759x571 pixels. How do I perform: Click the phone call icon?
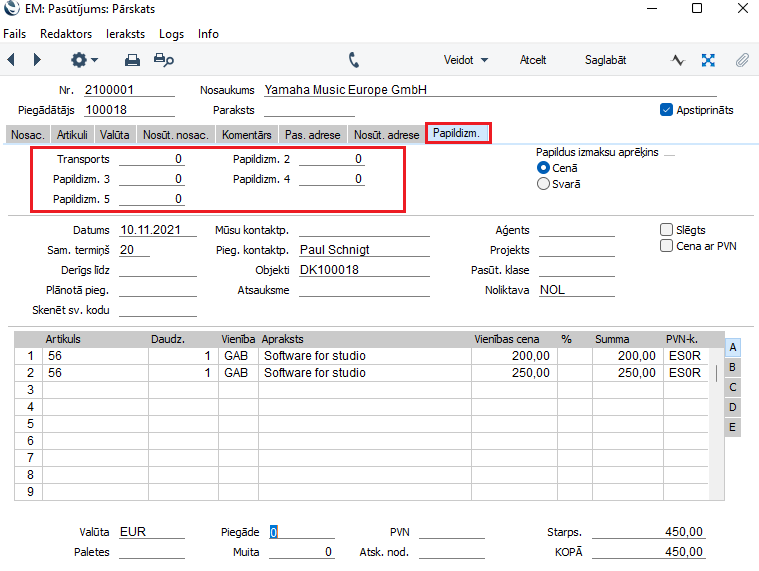[354, 60]
